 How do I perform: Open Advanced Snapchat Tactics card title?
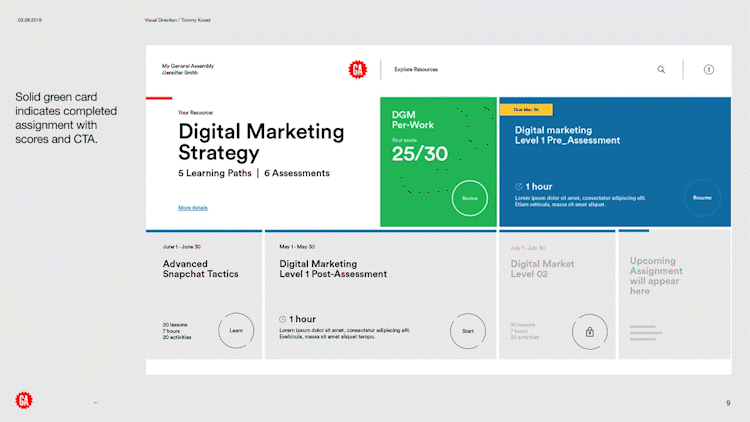tap(200, 269)
